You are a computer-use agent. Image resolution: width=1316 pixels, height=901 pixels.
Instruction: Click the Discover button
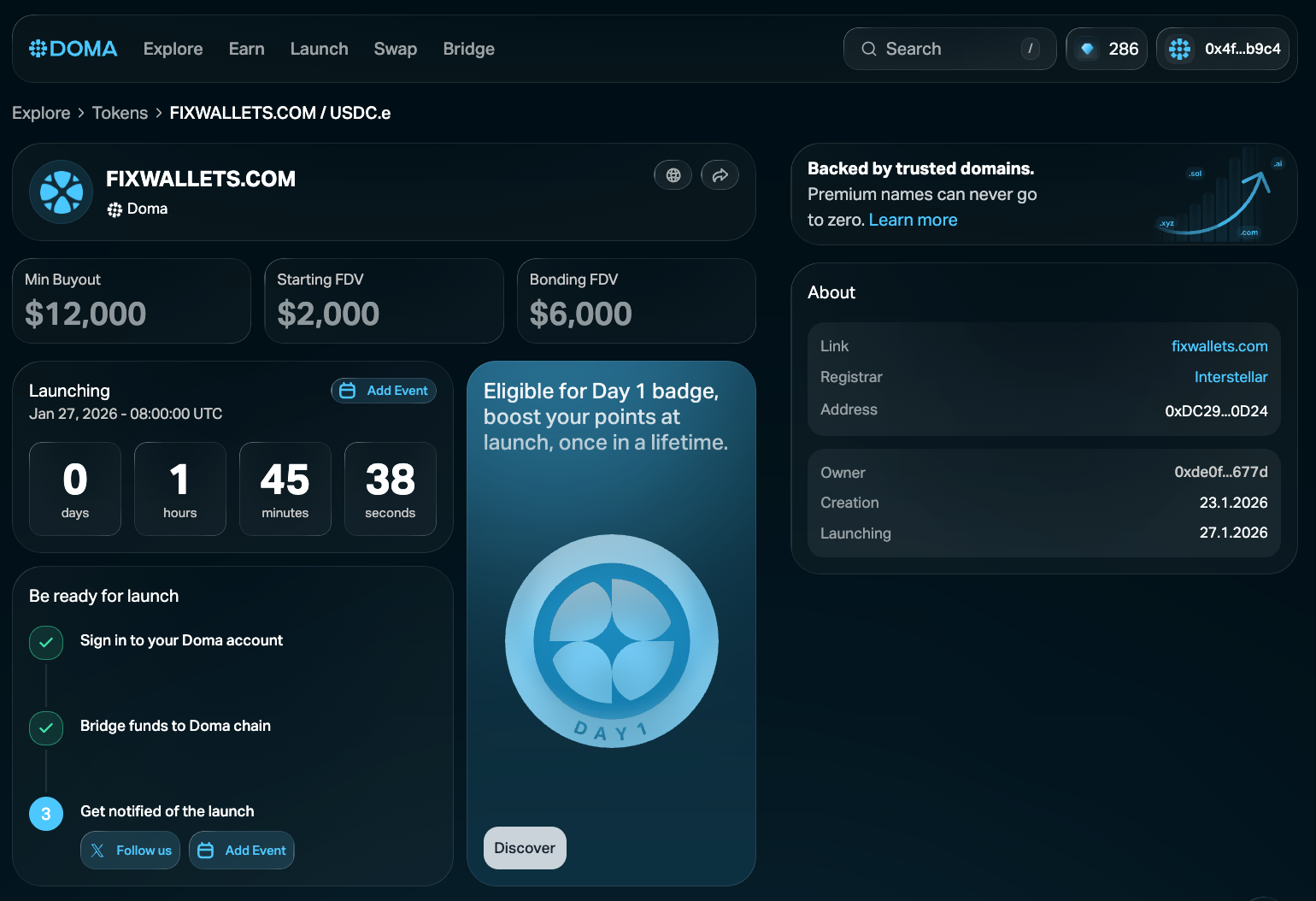(525, 847)
